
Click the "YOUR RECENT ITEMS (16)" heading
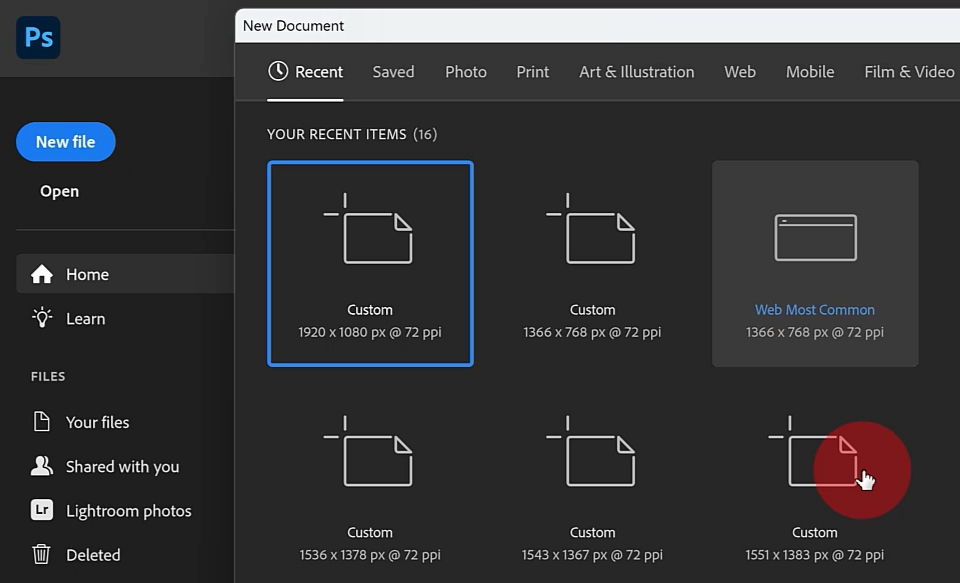click(352, 134)
